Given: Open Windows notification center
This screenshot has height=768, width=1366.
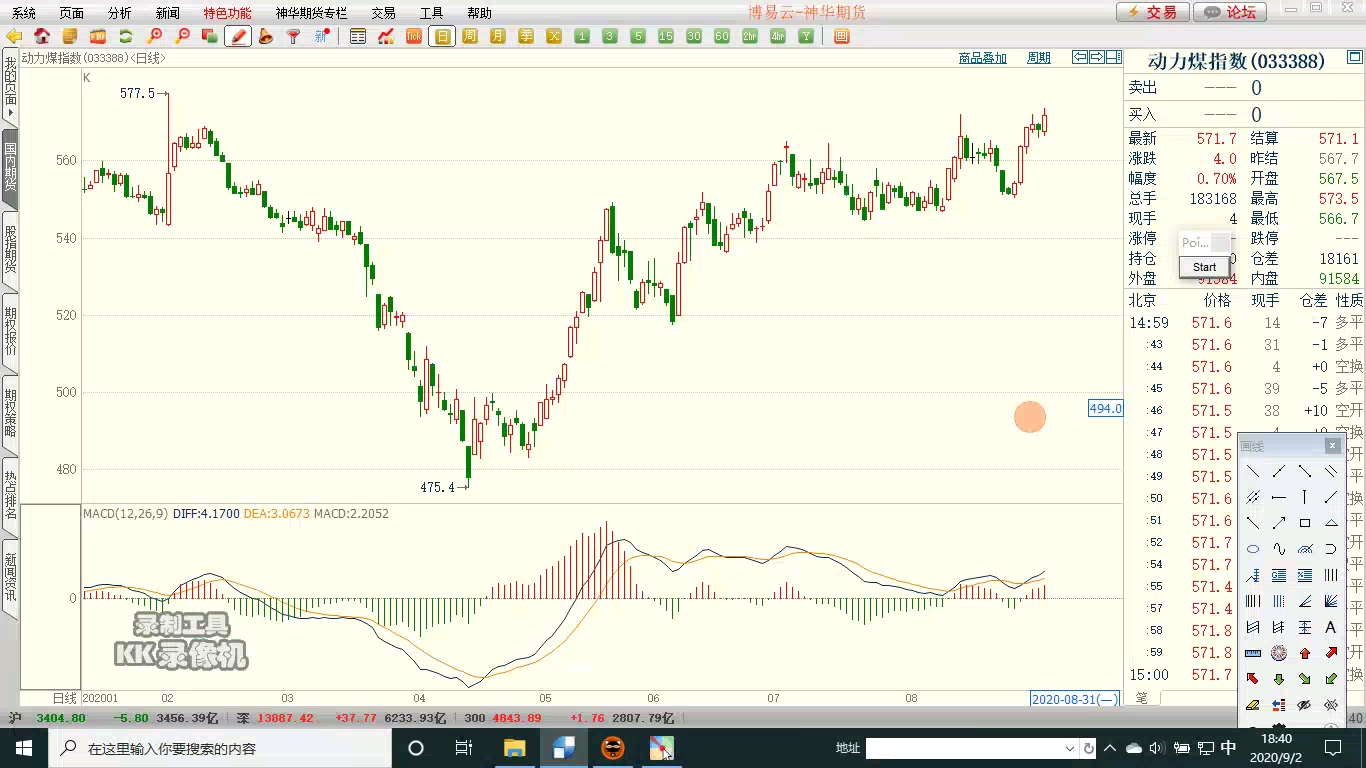Looking at the screenshot, I should click(1333, 748).
